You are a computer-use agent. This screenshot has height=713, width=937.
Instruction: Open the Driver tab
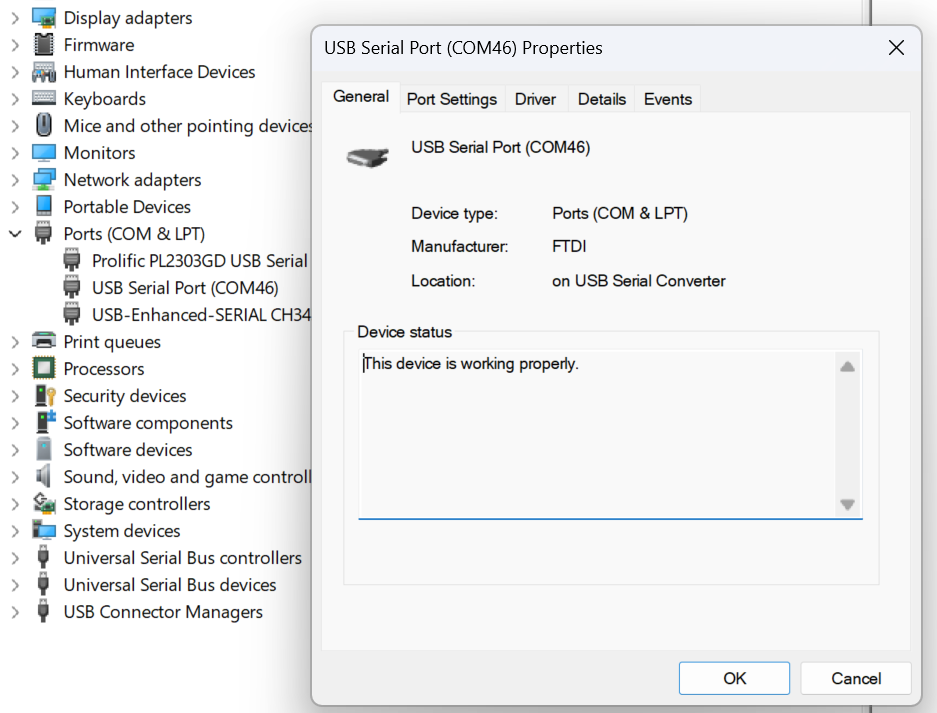click(535, 99)
